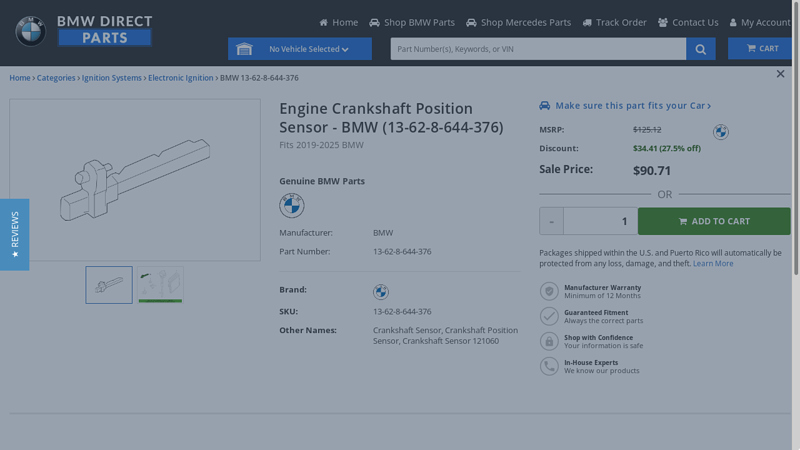The image size is (800, 450).
Task: Click the magnifier search button
Action: (x=701, y=49)
